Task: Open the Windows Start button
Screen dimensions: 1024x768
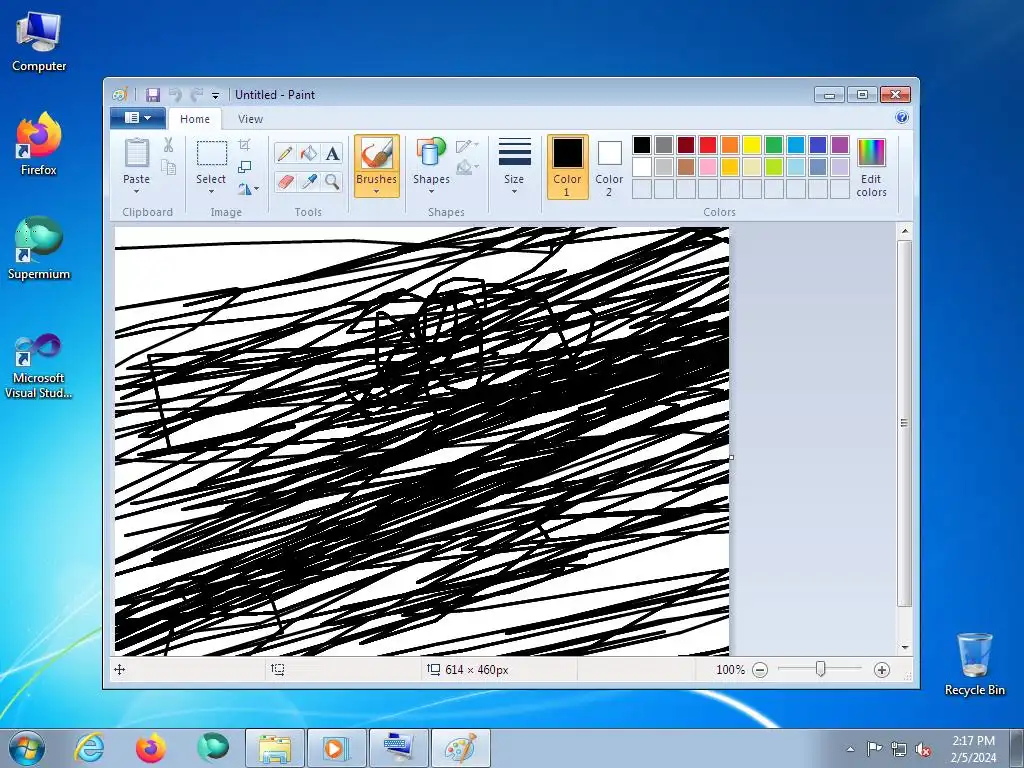Action: click(27, 748)
